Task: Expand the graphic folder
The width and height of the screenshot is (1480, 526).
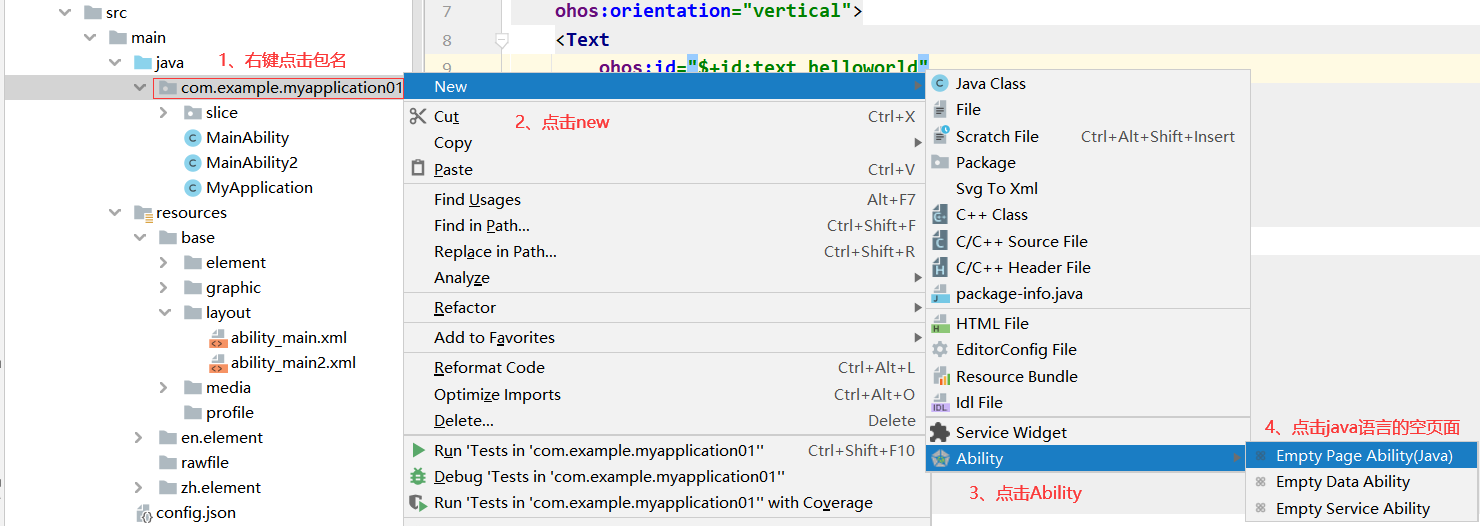Action: (x=164, y=288)
